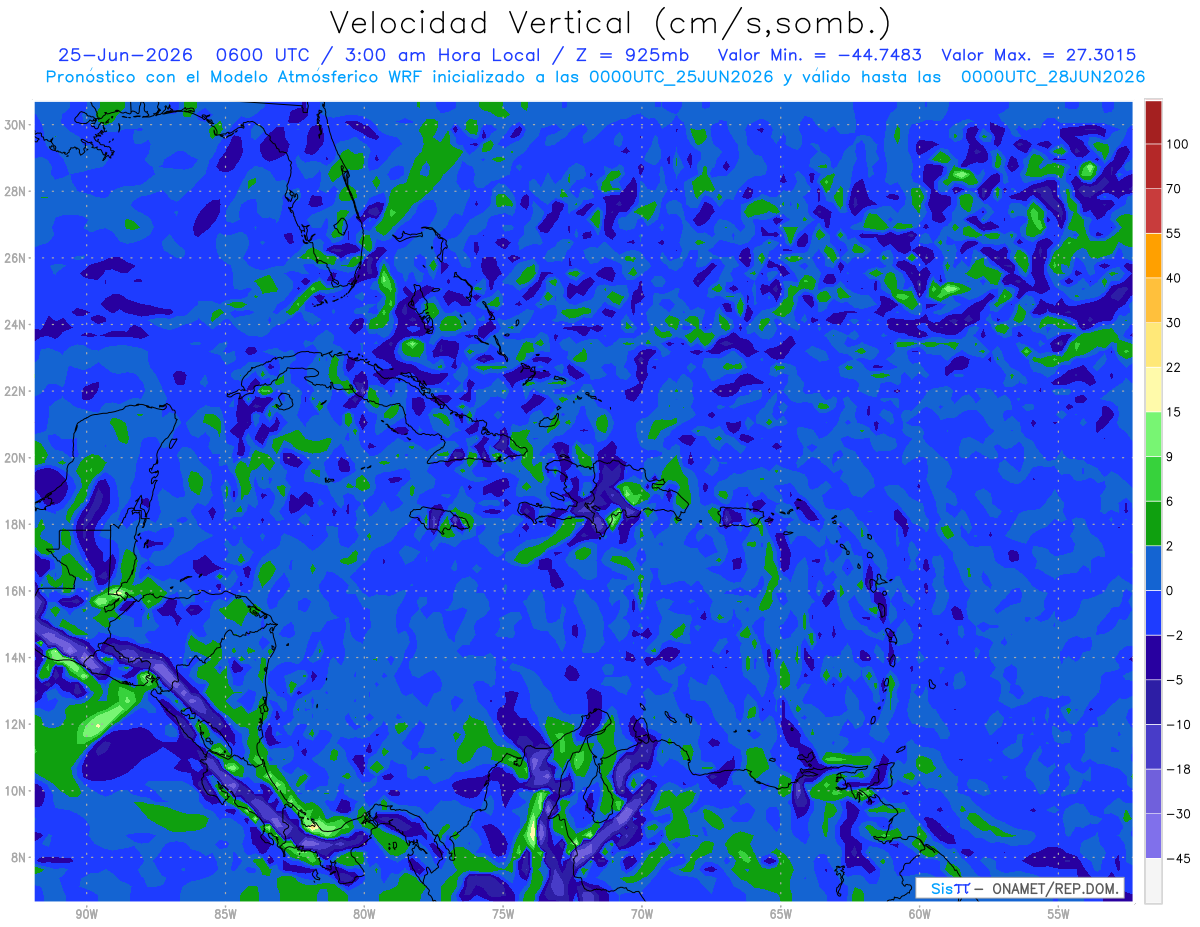1200x927 pixels.
Task: Click the '22' colorbar label
Action: tap(1174, 367)
